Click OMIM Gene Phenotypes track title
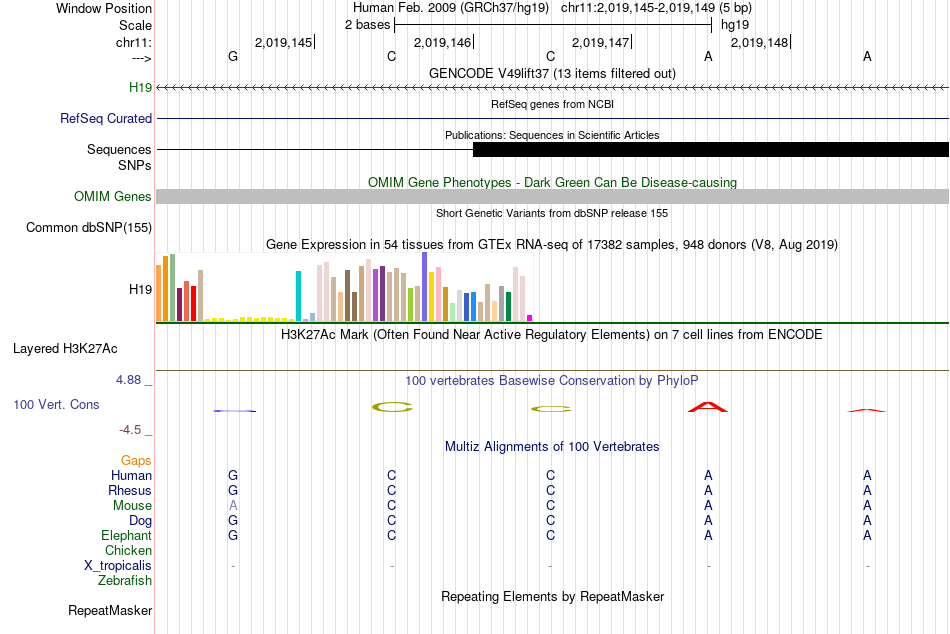Viewport: 950px width, 634px height. (552, 182)
